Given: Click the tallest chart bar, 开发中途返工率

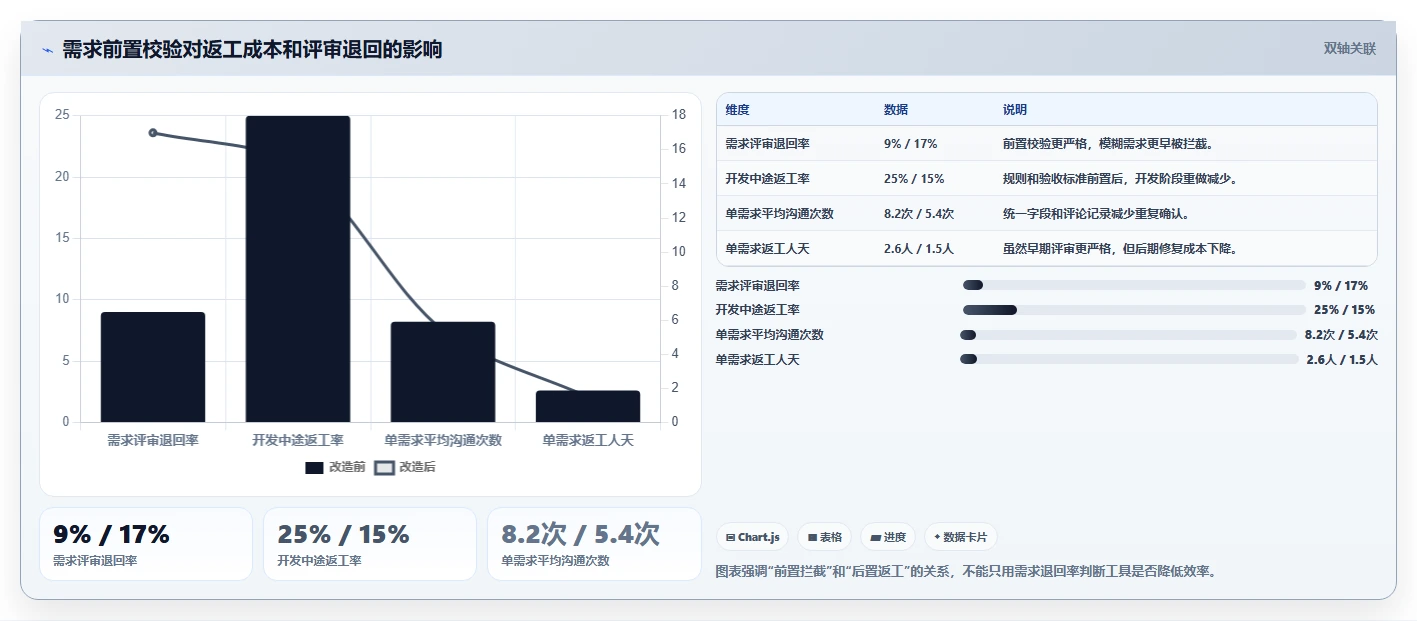Looking at the screenshot, I should point(298,269).
